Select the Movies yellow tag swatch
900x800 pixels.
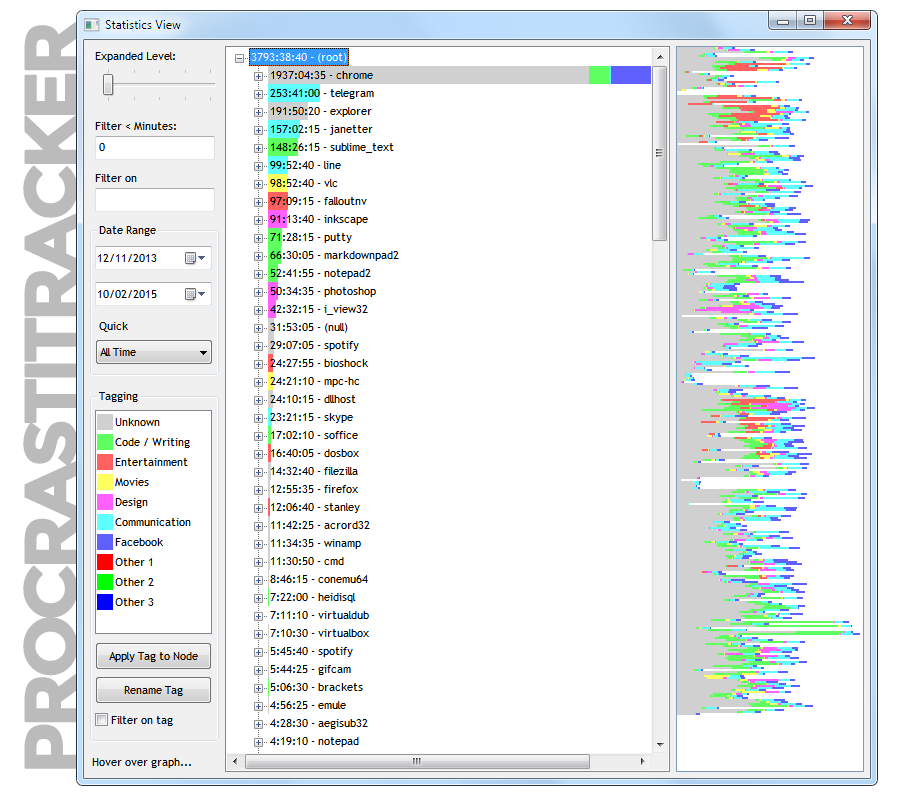pyautogui.click(x=105, y=483)
